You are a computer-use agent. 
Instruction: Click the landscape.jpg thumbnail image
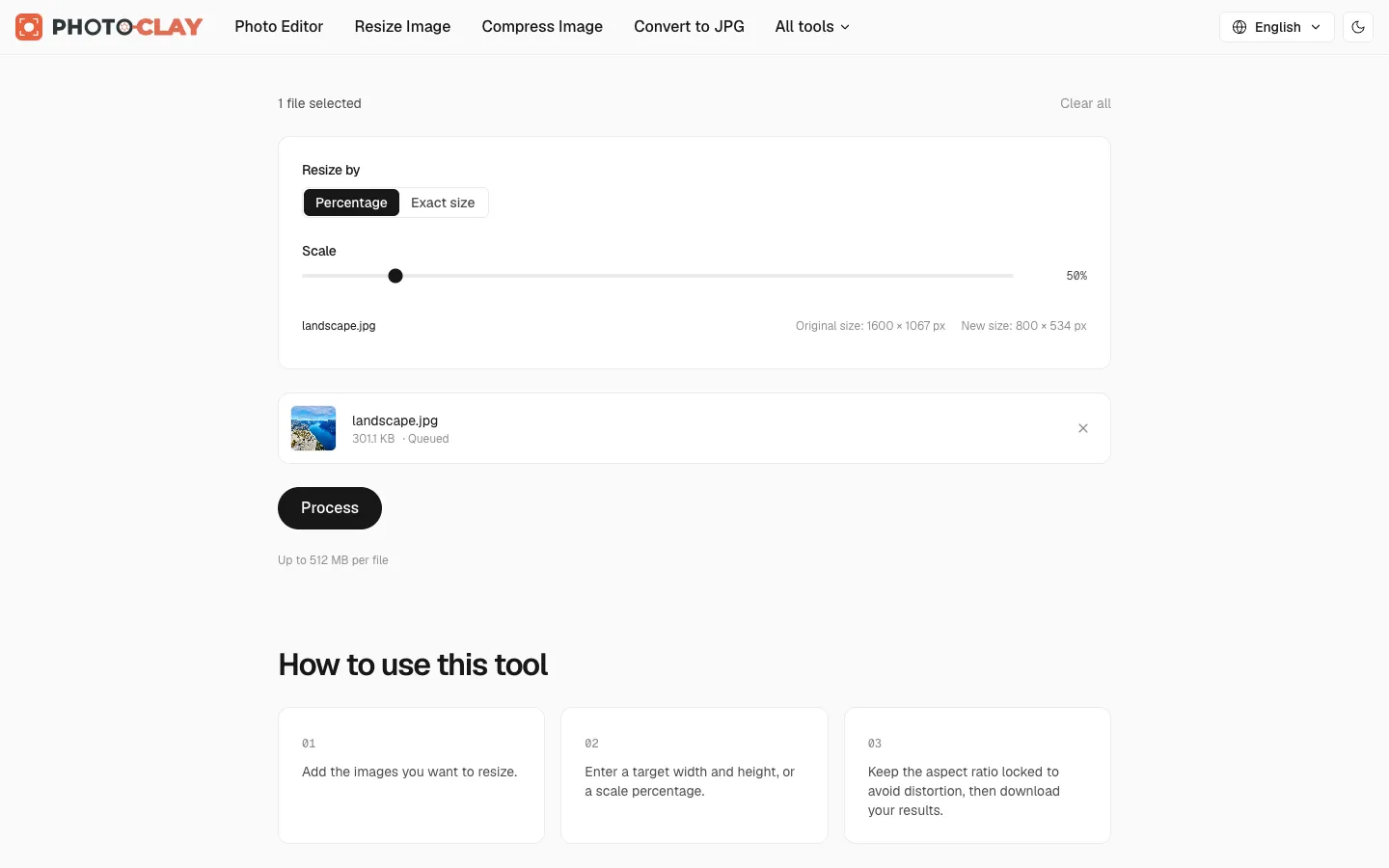tap(313, 428)
